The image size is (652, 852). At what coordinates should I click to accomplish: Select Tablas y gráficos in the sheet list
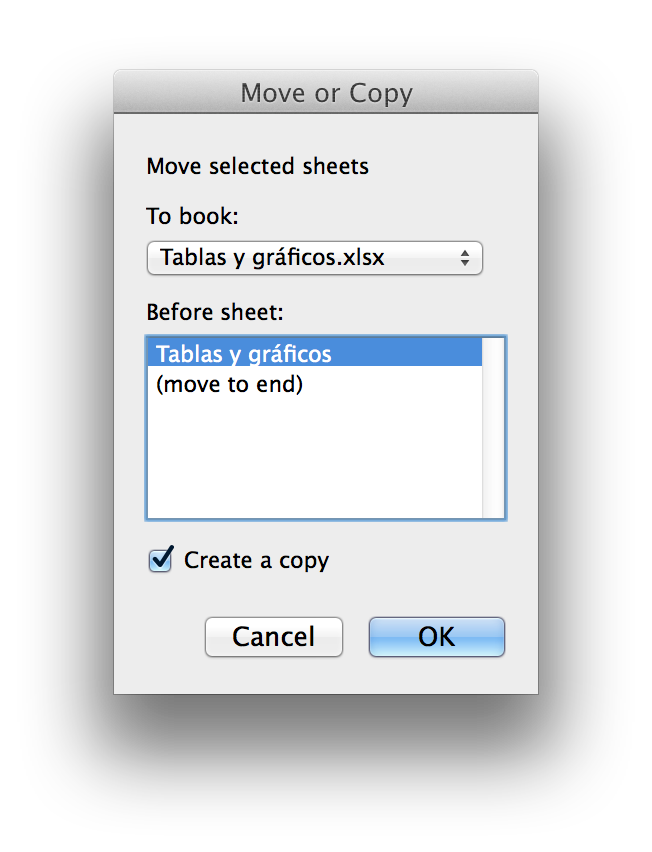[x=244, y=354]
